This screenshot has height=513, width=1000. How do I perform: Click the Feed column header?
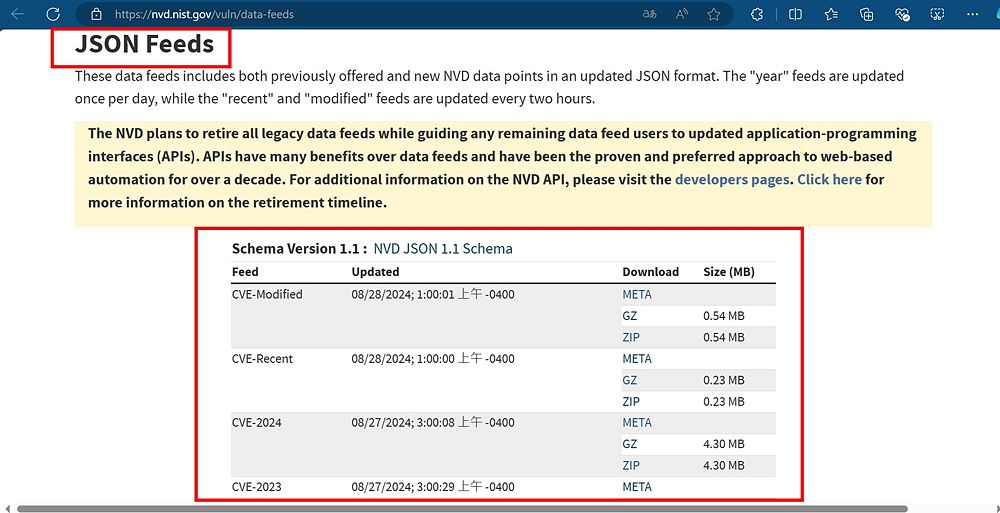tap(245, 272)
